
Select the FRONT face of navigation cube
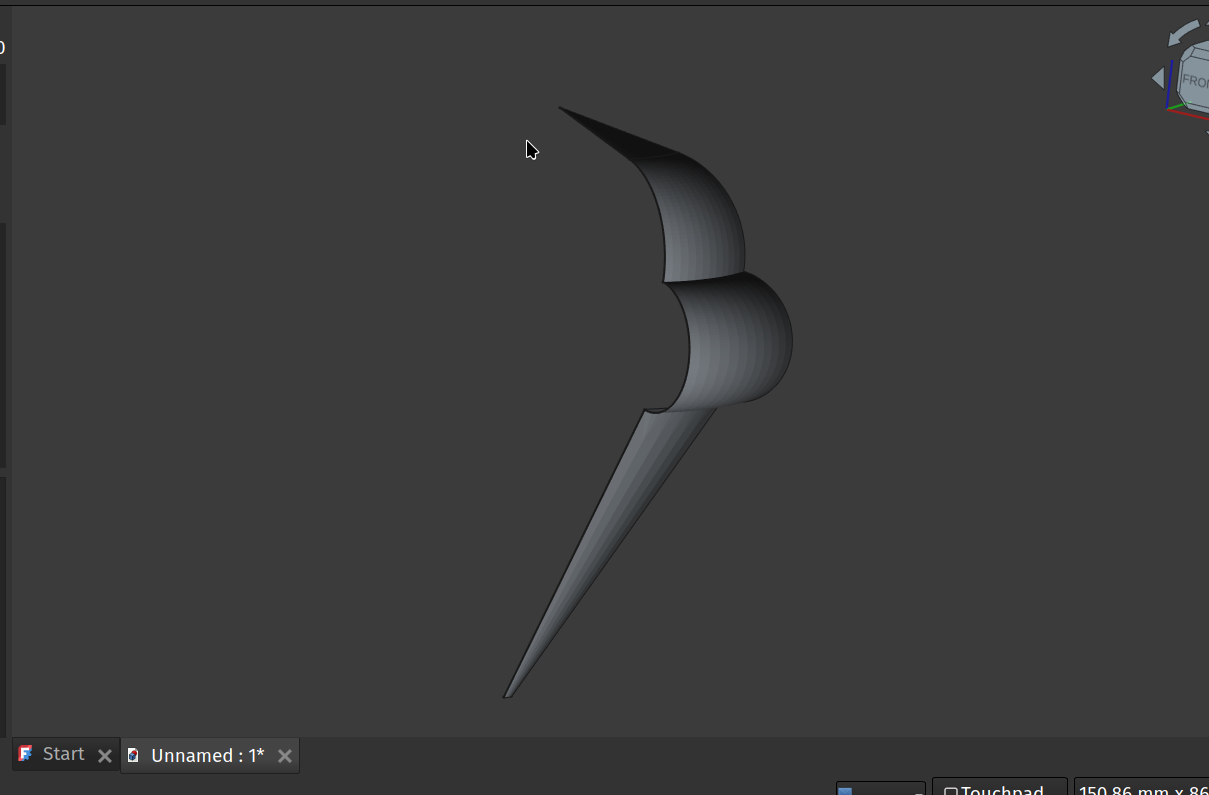pyautogui.click(x=1196, y=80)
